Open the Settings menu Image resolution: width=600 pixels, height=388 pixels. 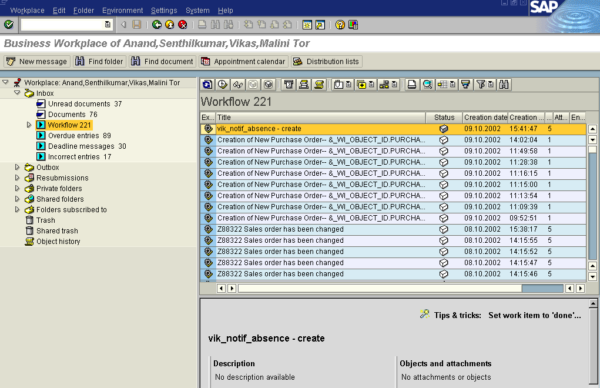click(x=164, y=10)
